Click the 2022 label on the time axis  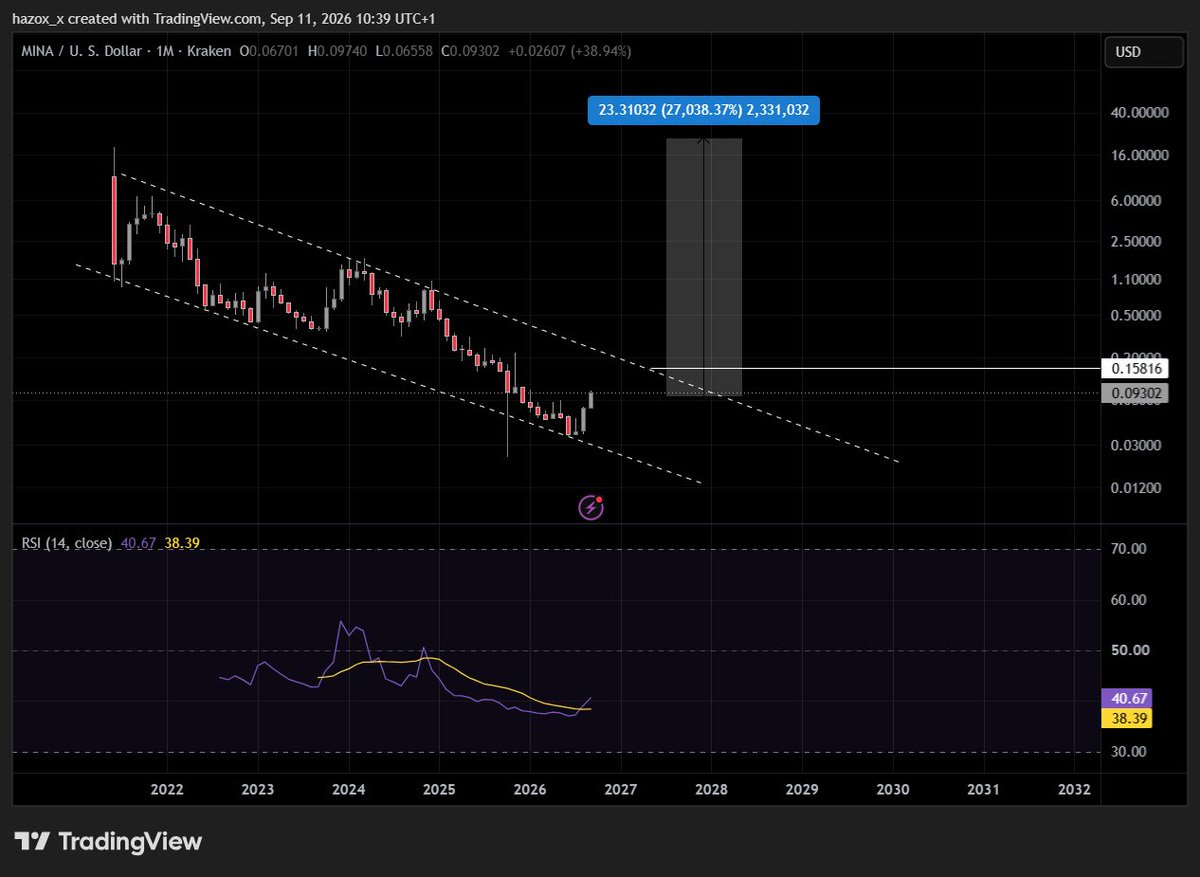coord(167,789)
